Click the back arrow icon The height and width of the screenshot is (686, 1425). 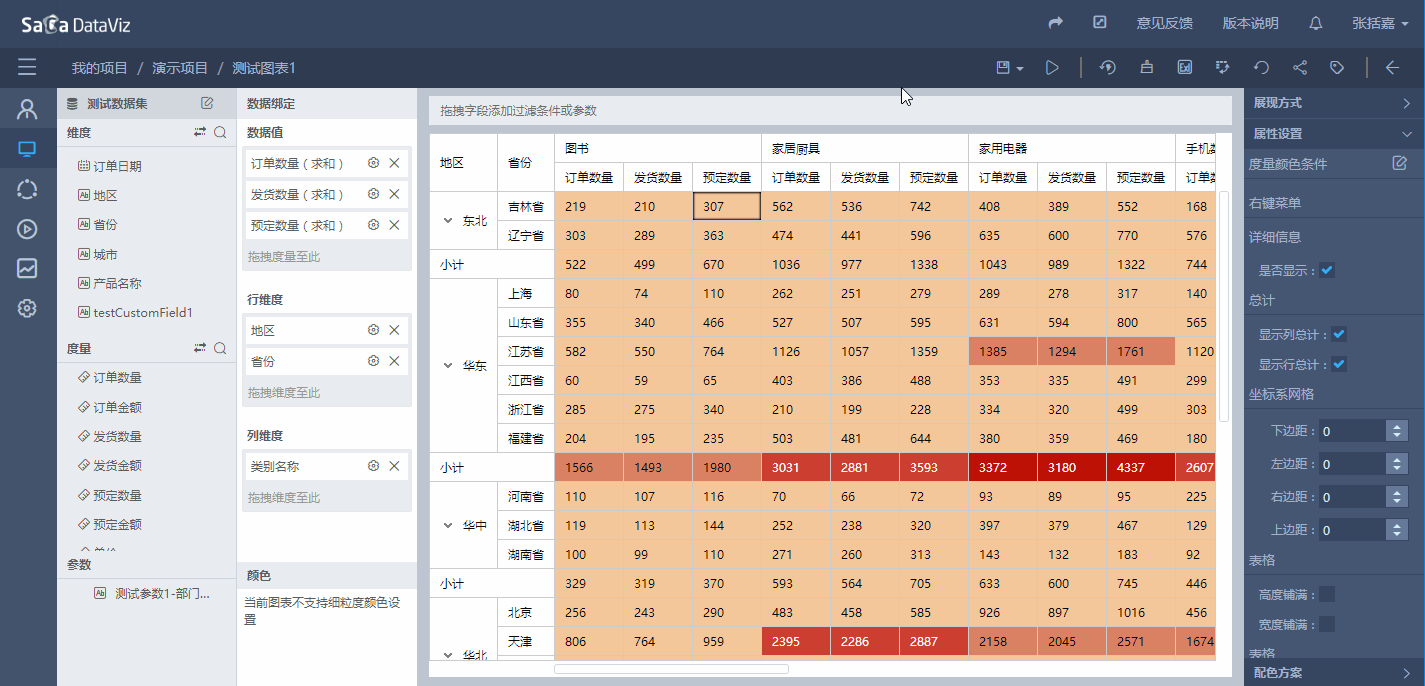tap(1392, 67)
